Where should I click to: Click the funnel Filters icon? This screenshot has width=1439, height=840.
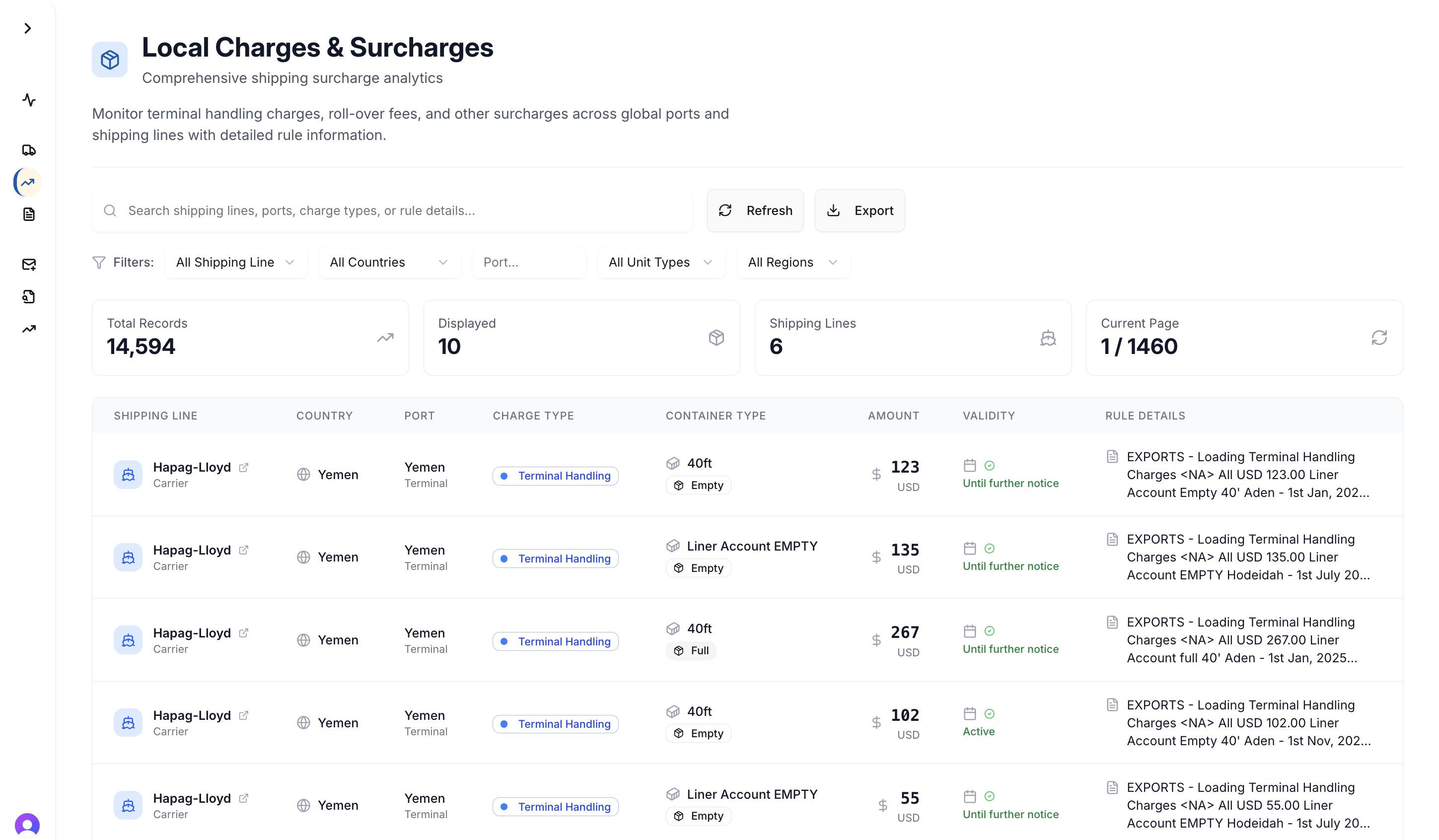point(99,262)
